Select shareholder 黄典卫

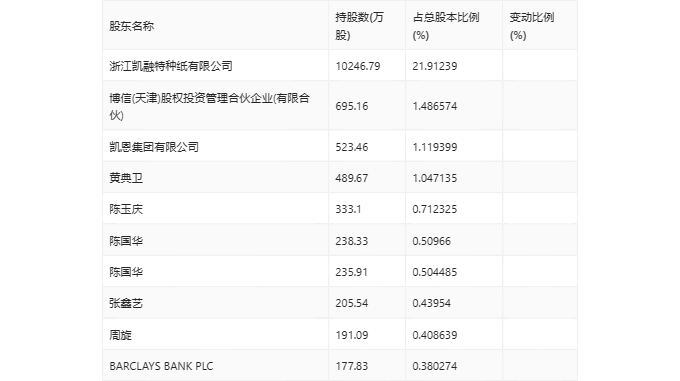click(x=126, y=178)
